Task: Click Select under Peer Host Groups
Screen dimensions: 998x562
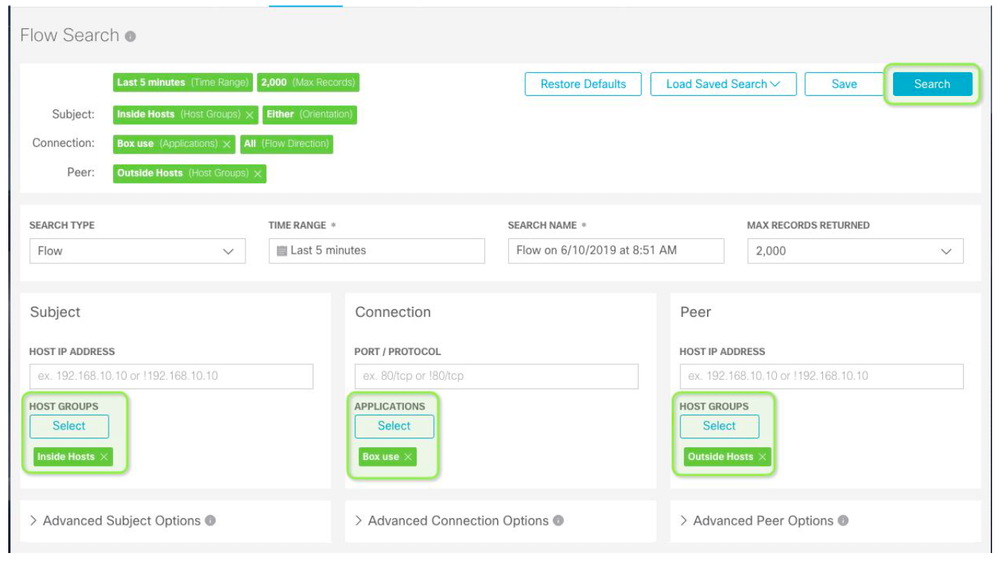Action: 719,426
